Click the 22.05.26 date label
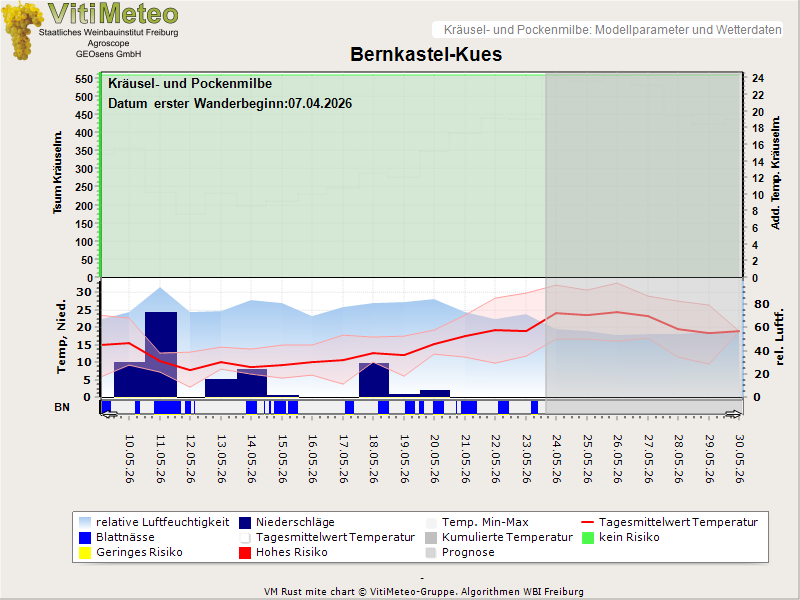 [x=495, y=459]
